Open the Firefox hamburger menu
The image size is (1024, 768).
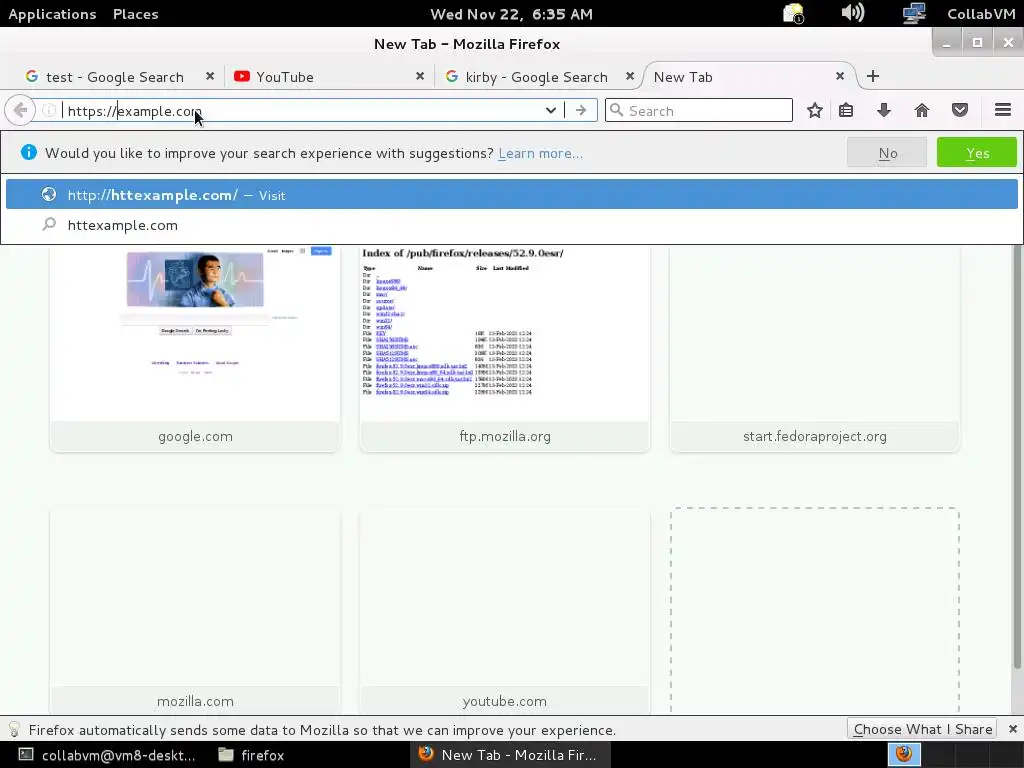1003,110
